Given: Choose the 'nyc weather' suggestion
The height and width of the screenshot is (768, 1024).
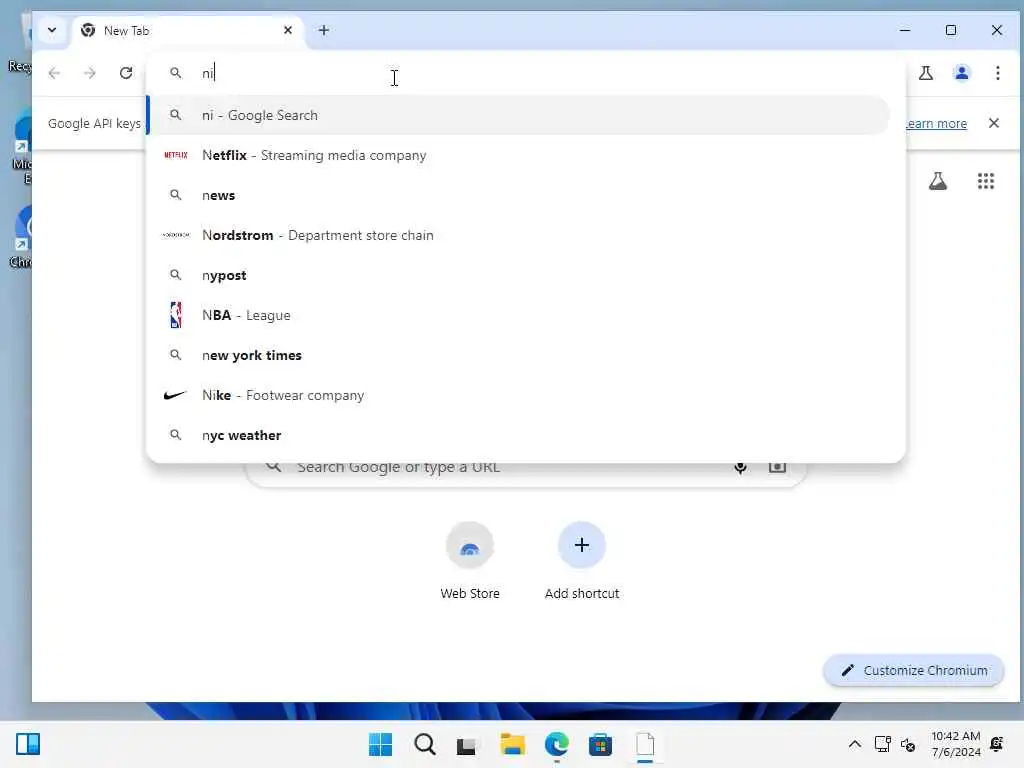Looking at the screenshot, I should [519, 435].
